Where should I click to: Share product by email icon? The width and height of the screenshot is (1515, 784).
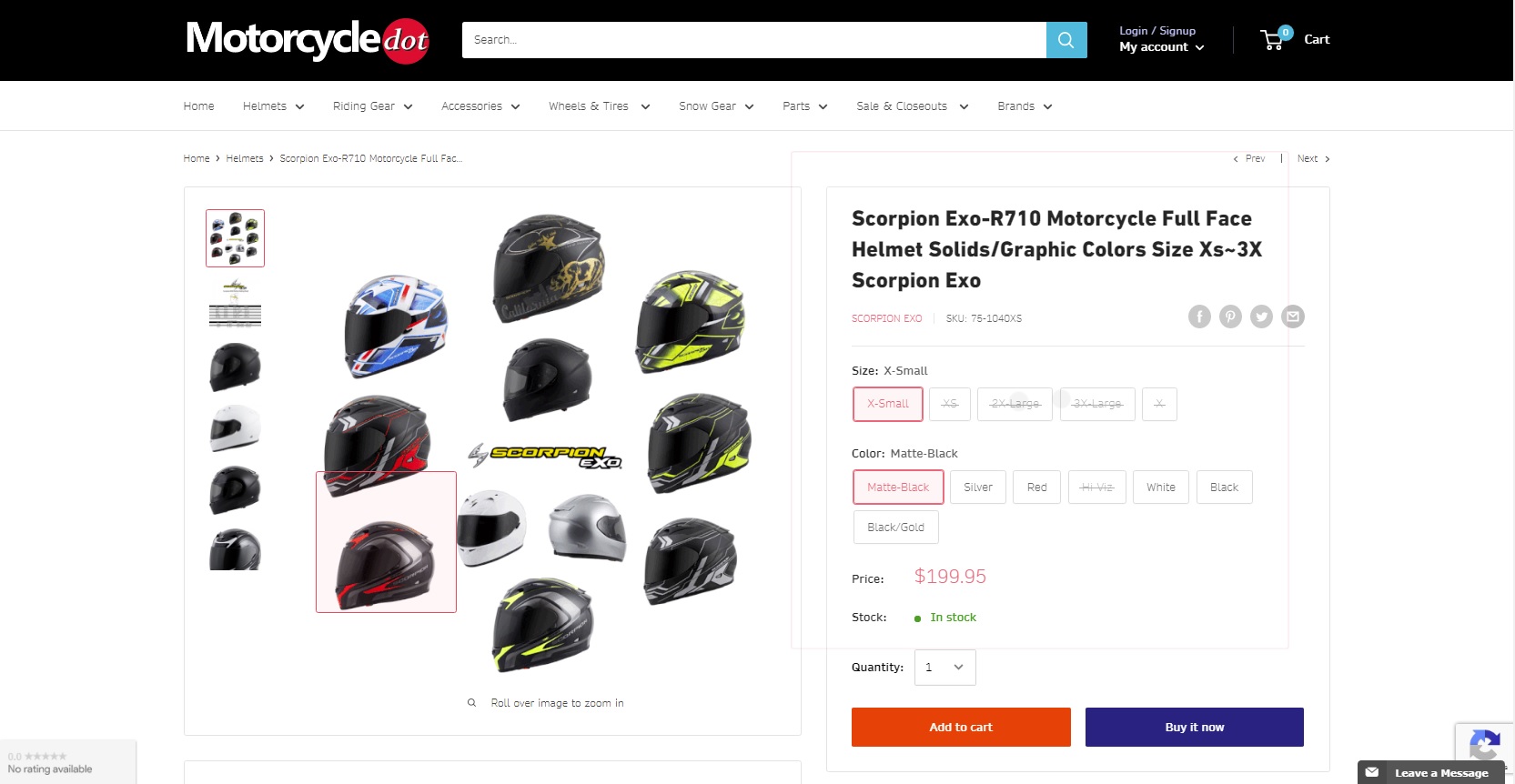click(x=1293, y=317)
